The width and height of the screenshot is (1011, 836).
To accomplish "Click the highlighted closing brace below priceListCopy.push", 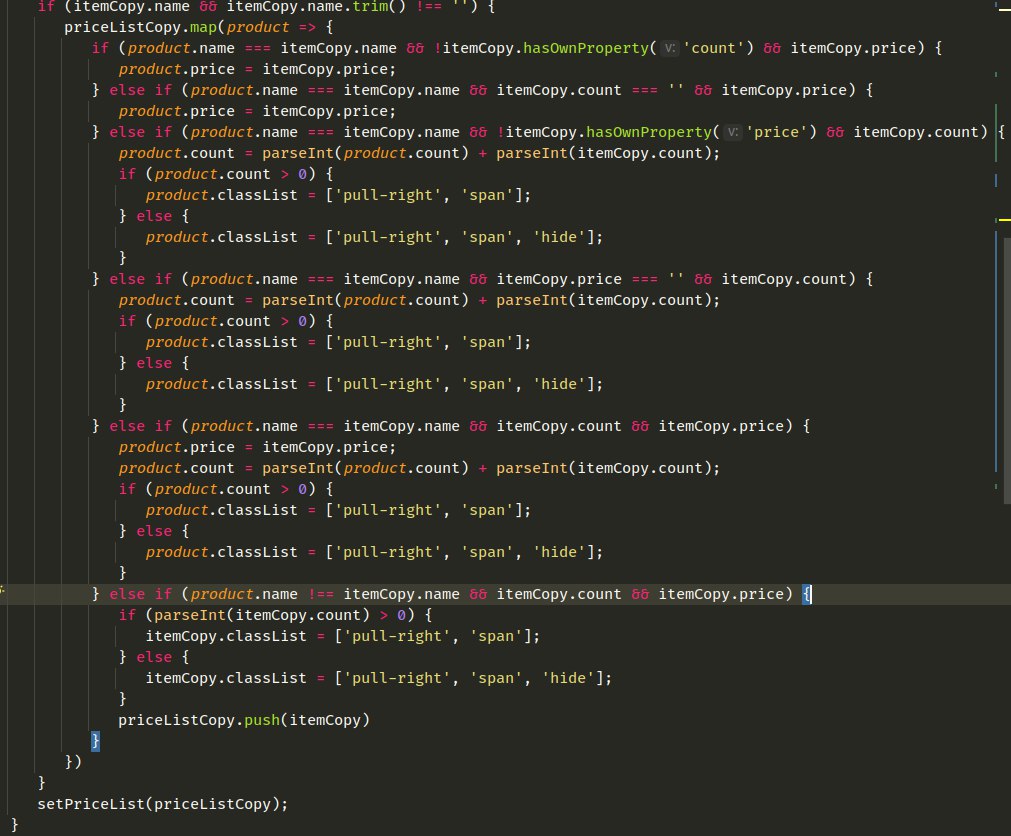I will [95, 741].
